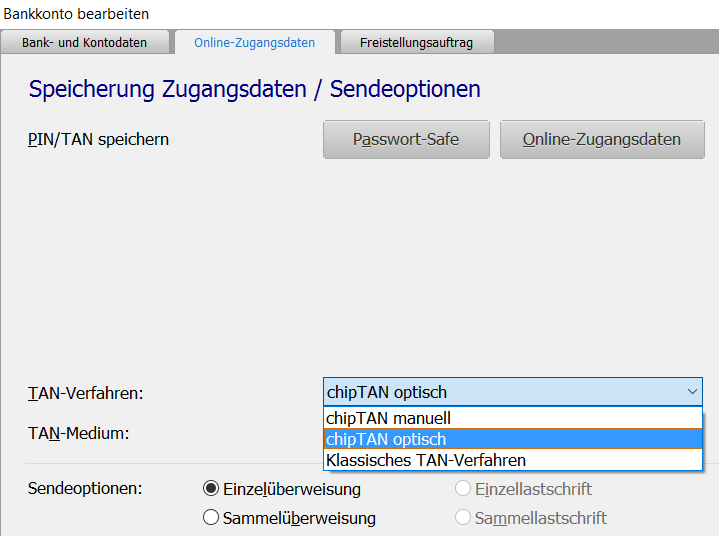Enable the Sammelüberweisung radio button
The image size is (719, 536).
click(211, 518)
